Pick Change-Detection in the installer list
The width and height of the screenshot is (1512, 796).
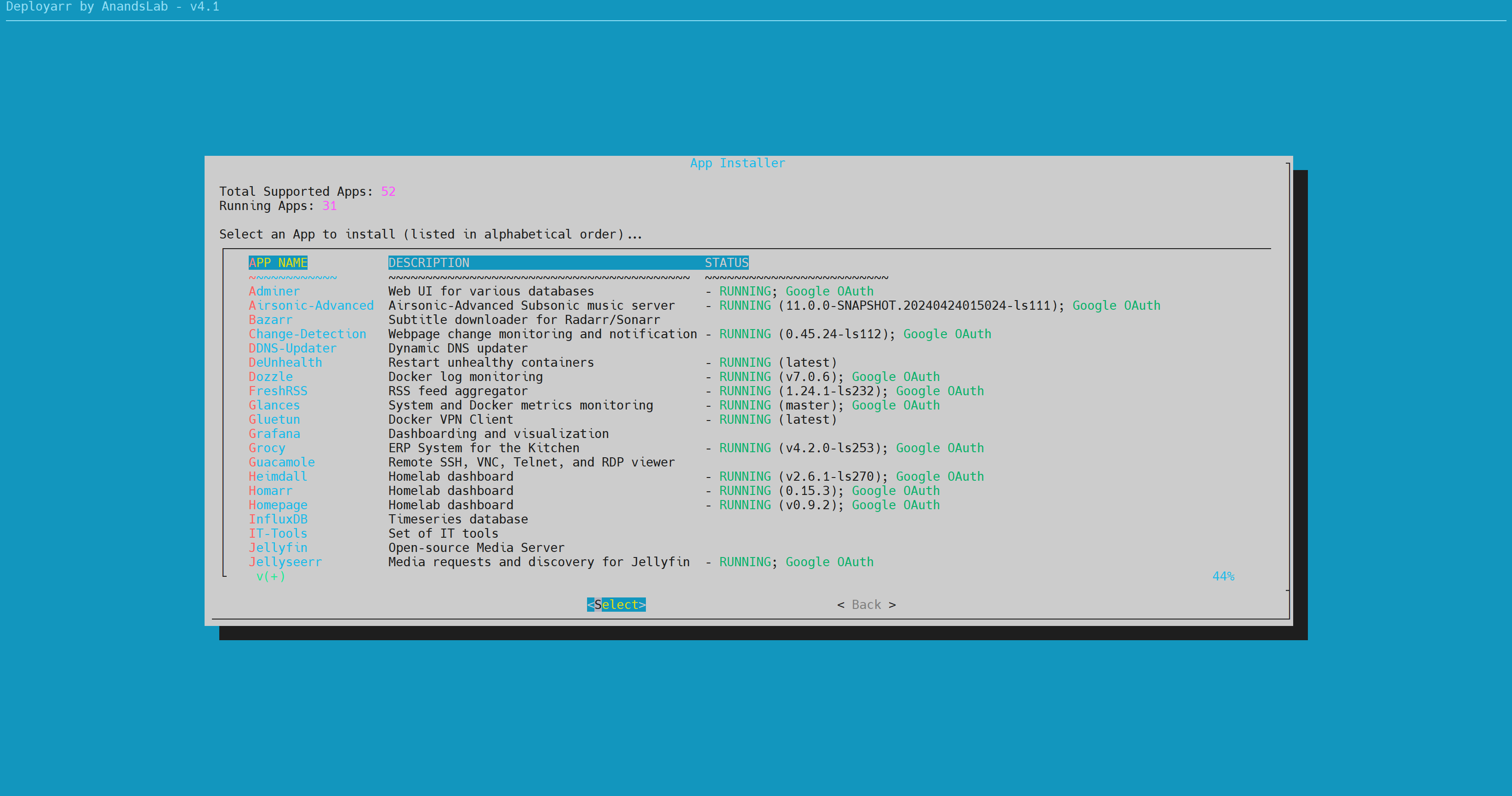(x=307, y=334)
